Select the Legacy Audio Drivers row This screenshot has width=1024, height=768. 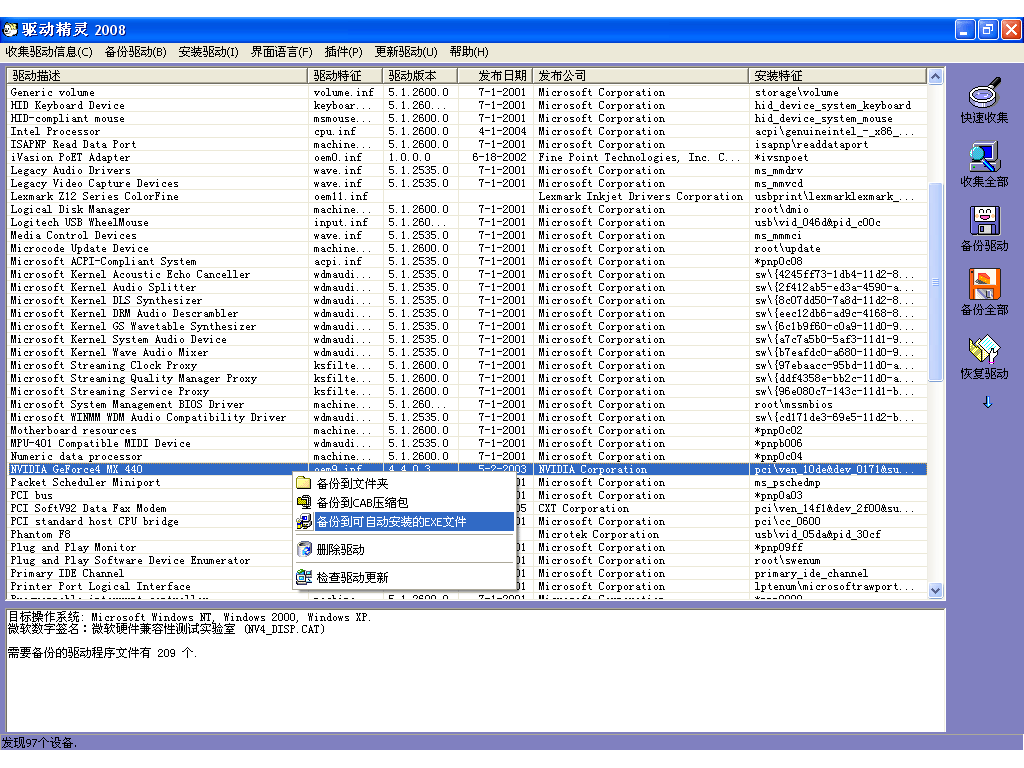point(467,170)
